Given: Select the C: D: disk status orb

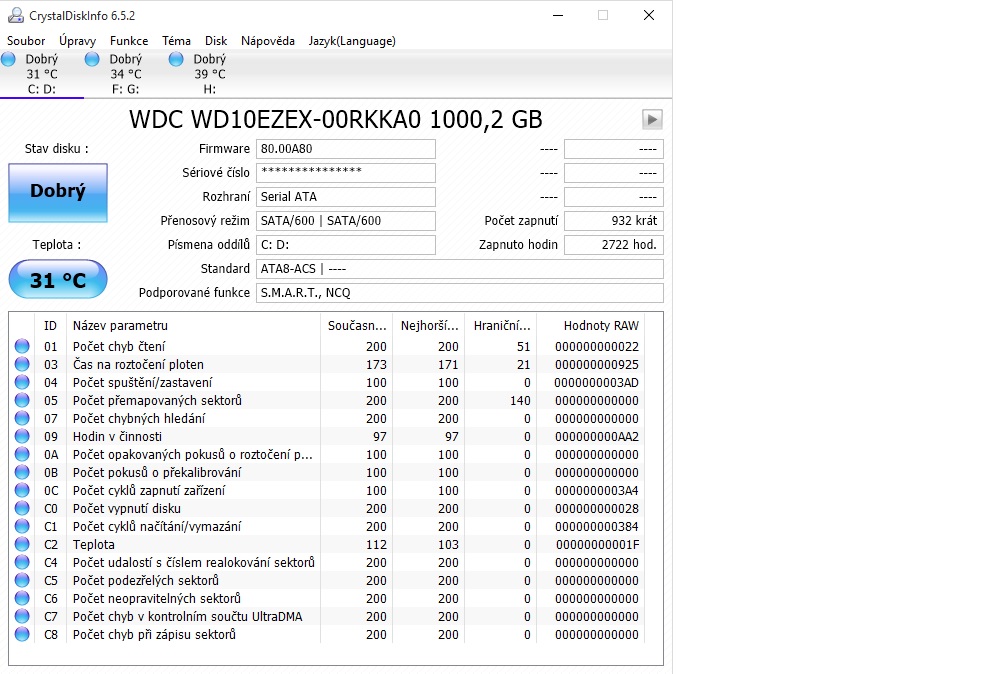Looking at the screenshot, I should pyautogui.click(x=8, y=59).
